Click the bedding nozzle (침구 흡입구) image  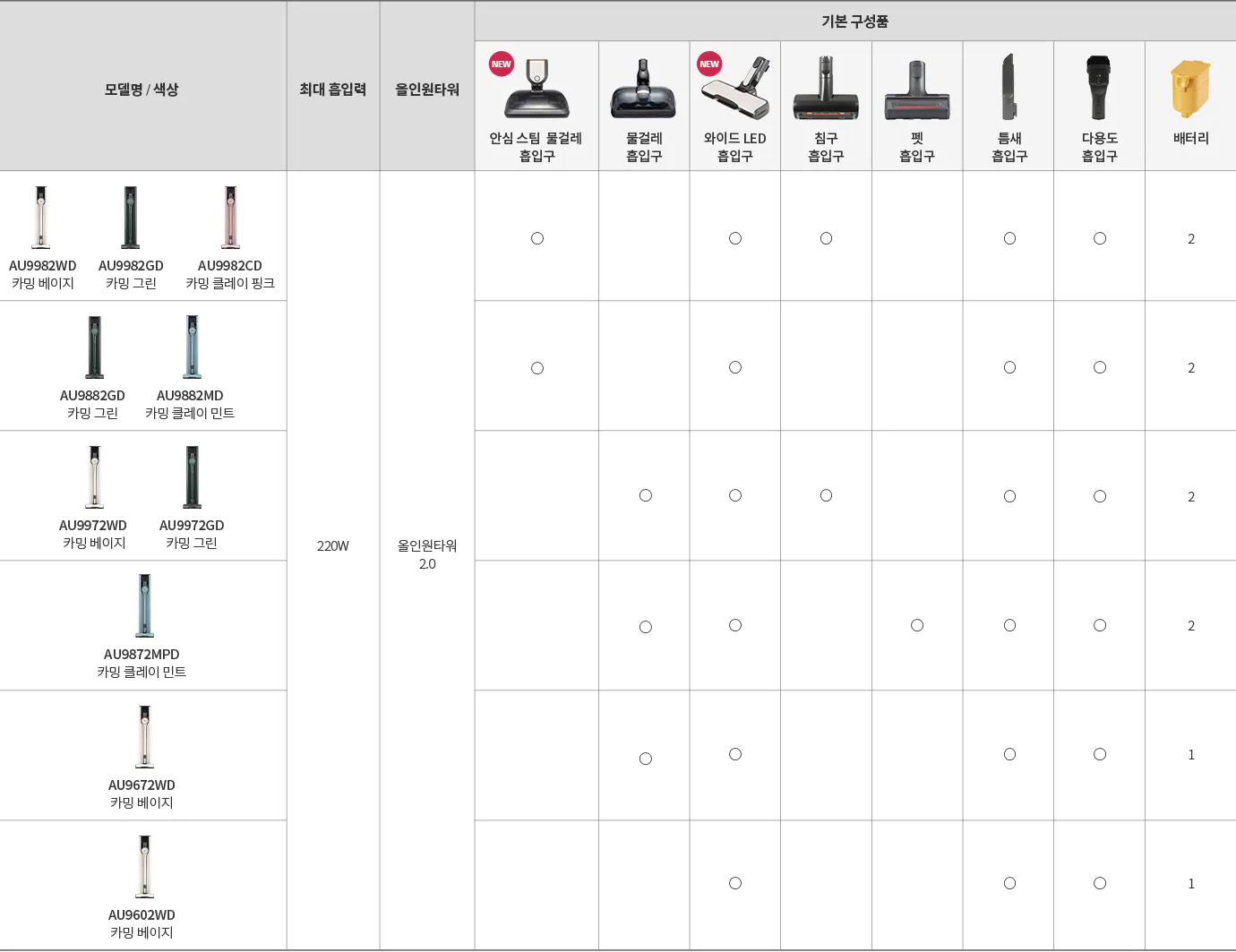click(826, 90)
